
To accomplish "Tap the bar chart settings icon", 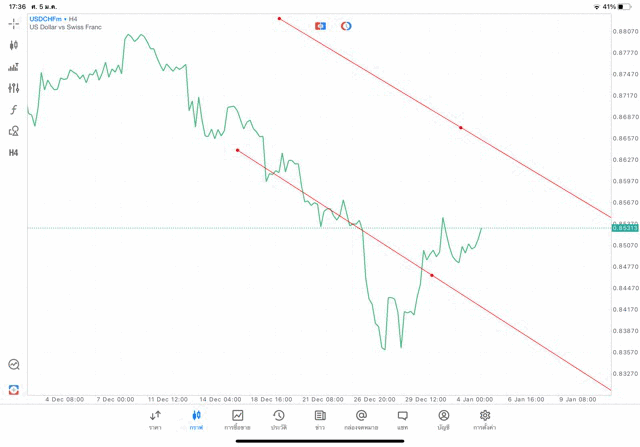I will (14, 67).
